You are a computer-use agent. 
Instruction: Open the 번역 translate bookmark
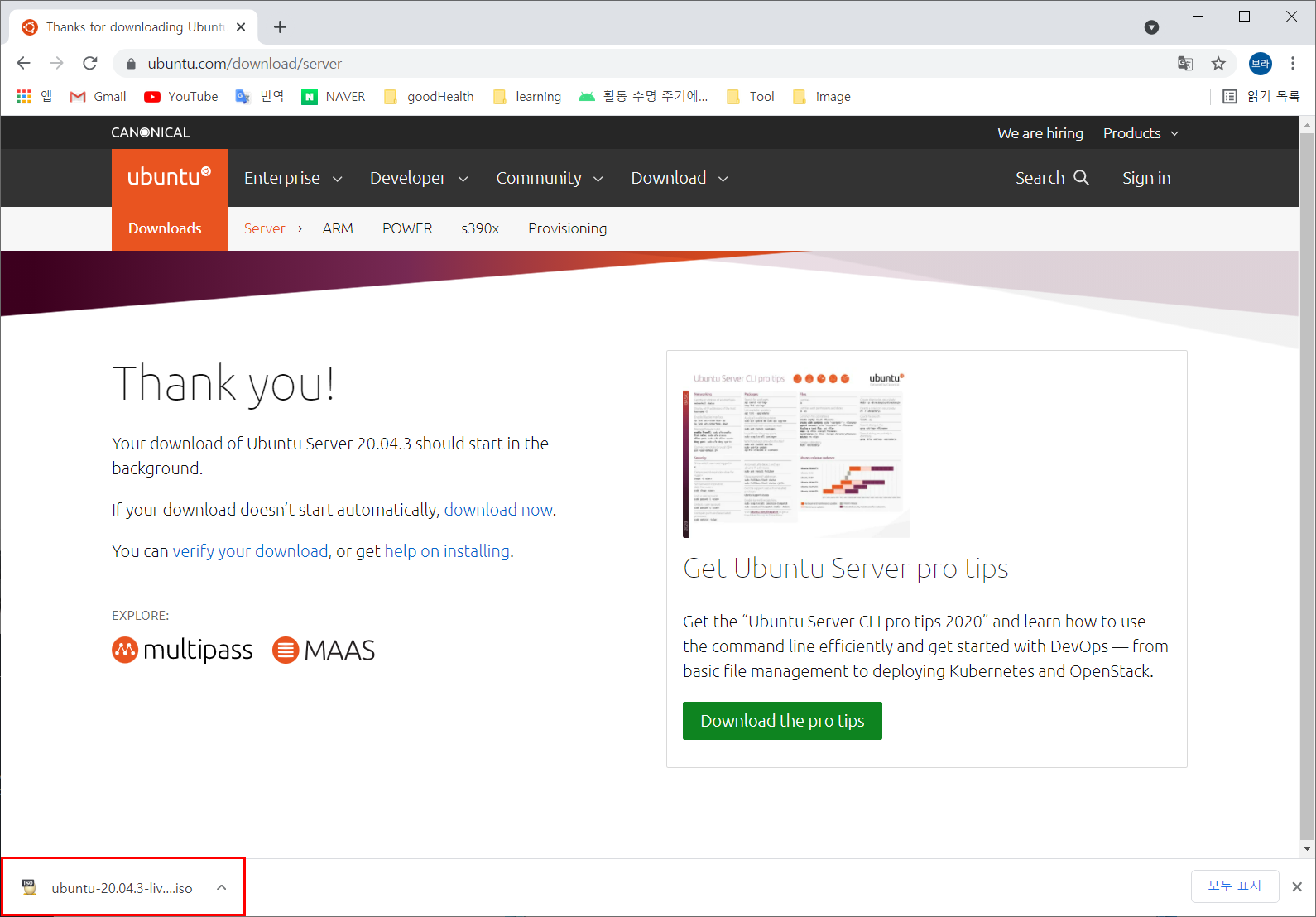click(260, 97)
